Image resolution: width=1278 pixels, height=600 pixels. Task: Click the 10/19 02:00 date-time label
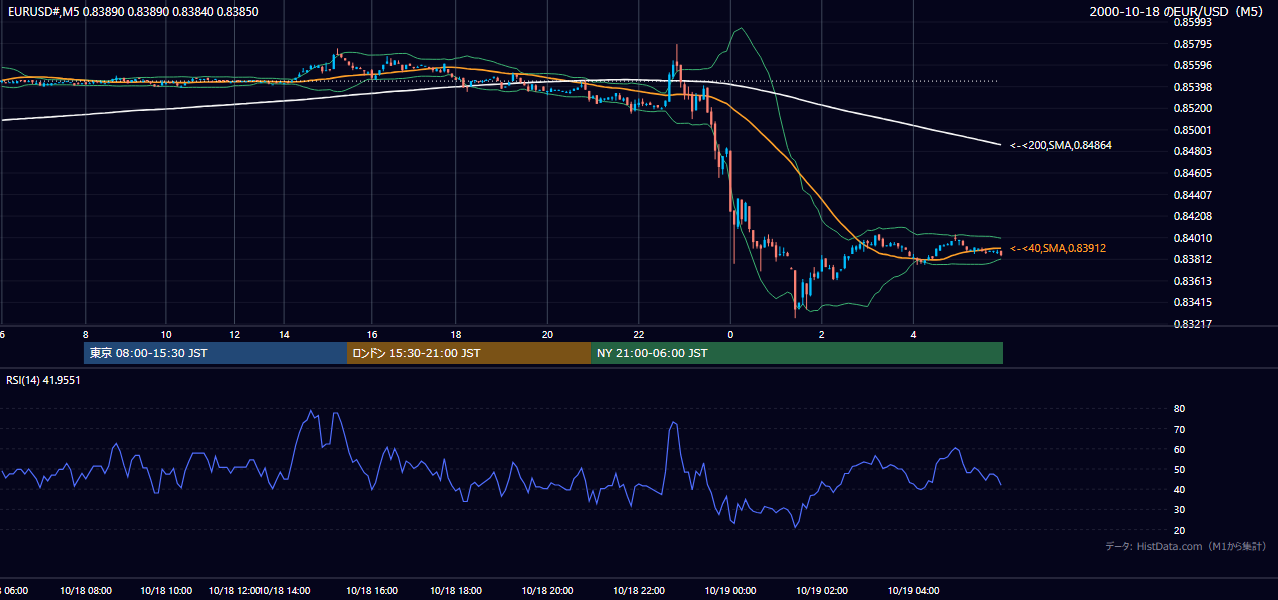point(822,590)
